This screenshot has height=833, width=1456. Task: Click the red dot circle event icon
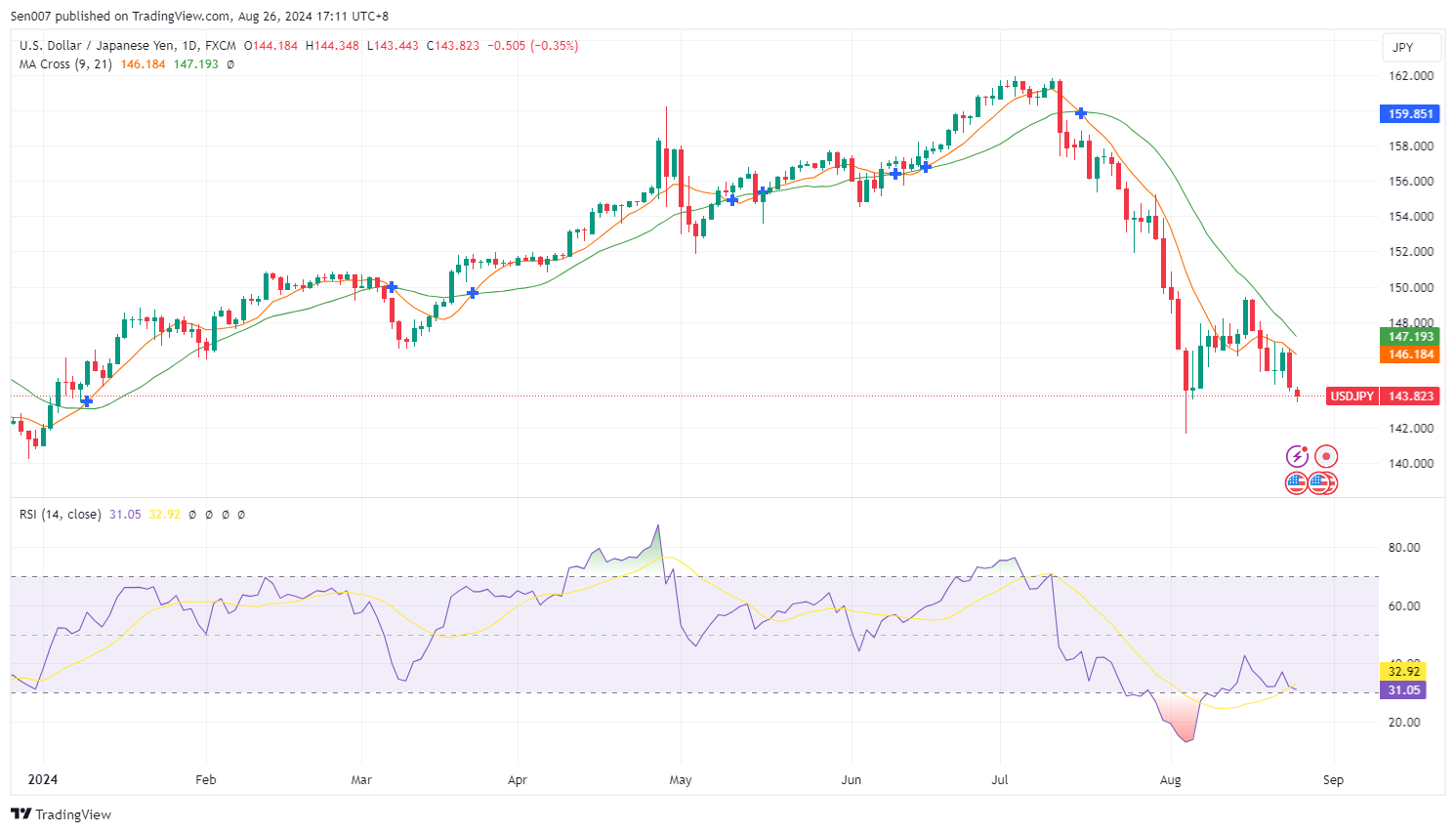click(1325, 456)
